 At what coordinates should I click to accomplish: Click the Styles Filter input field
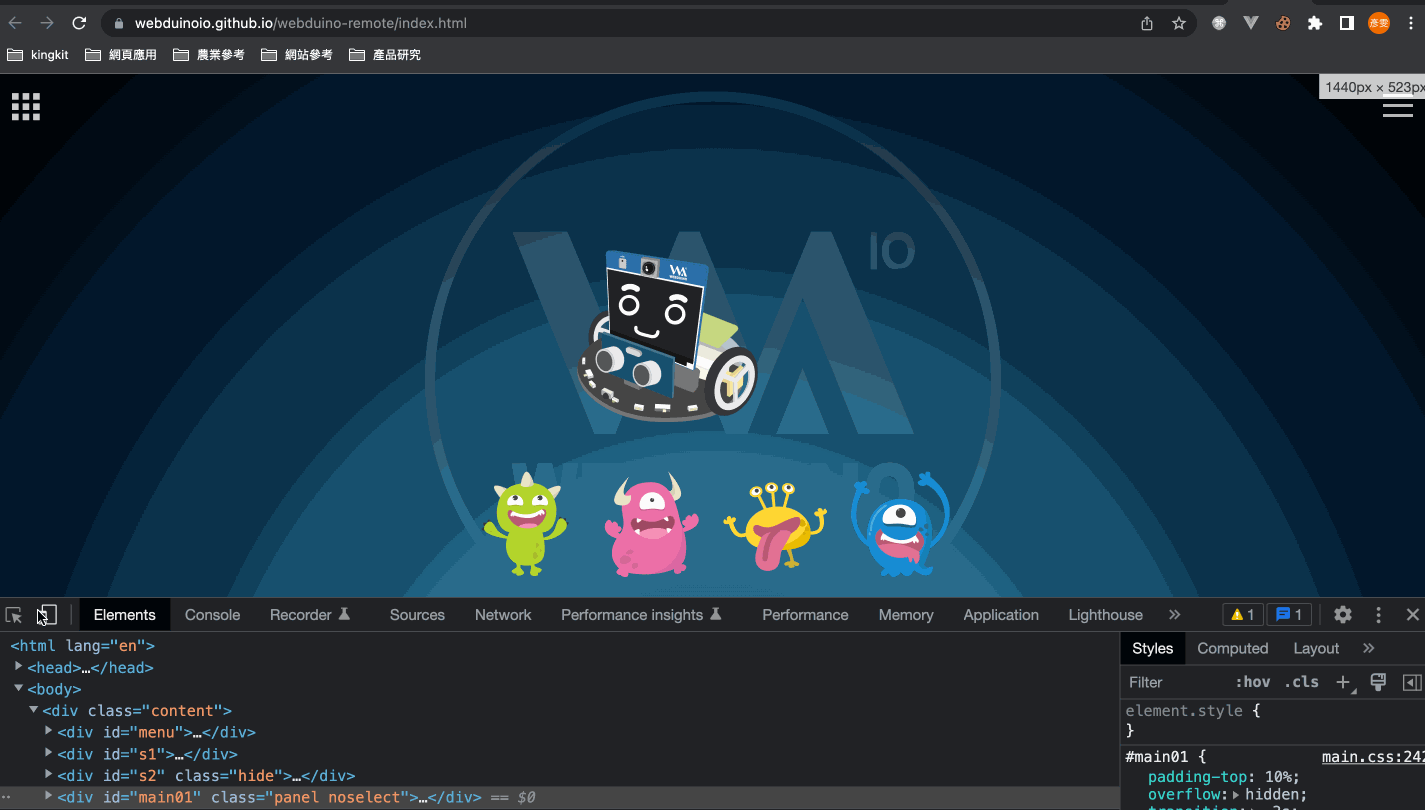click(1175, 682)
